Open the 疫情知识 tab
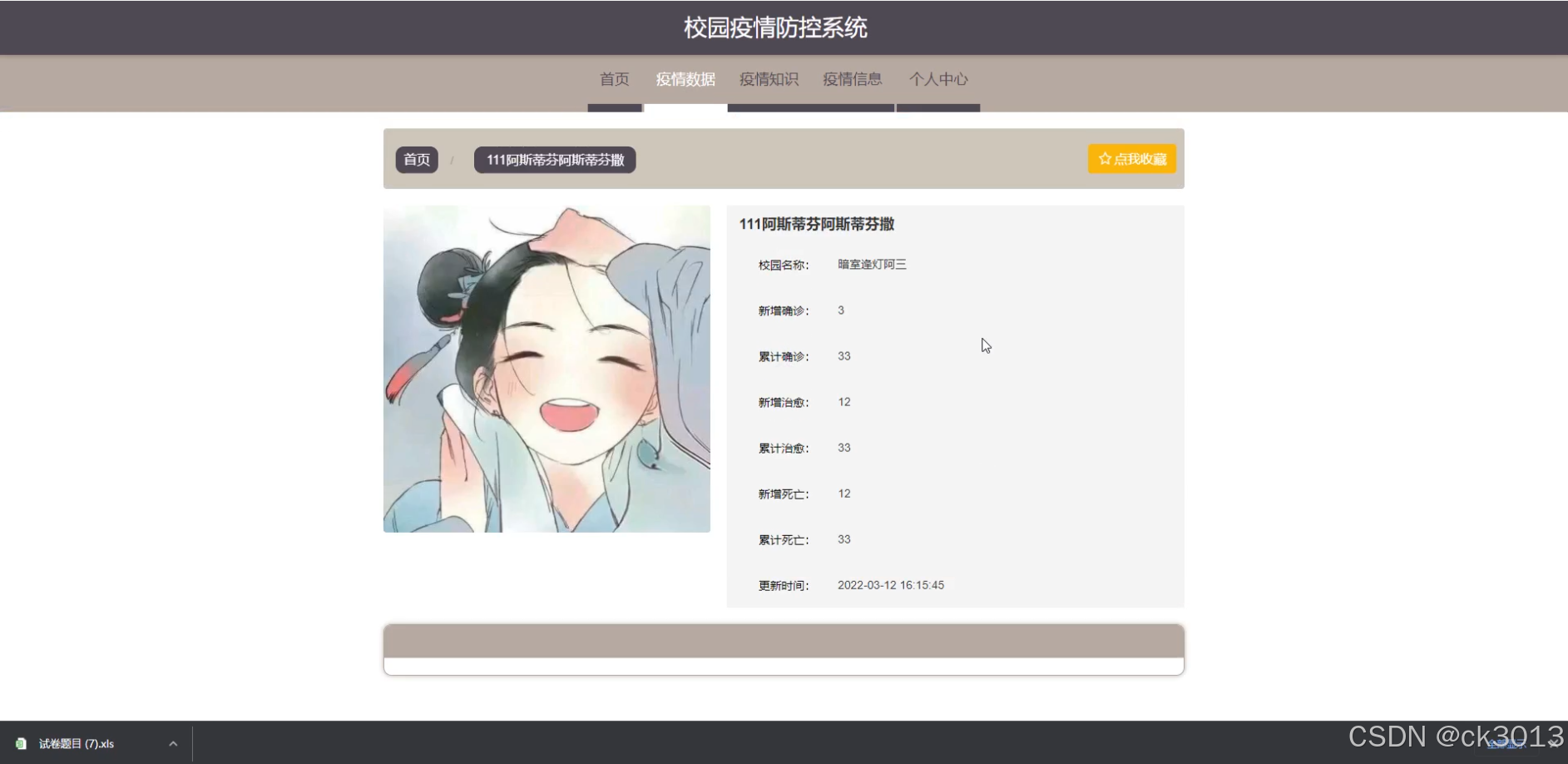 coord(769,80)
